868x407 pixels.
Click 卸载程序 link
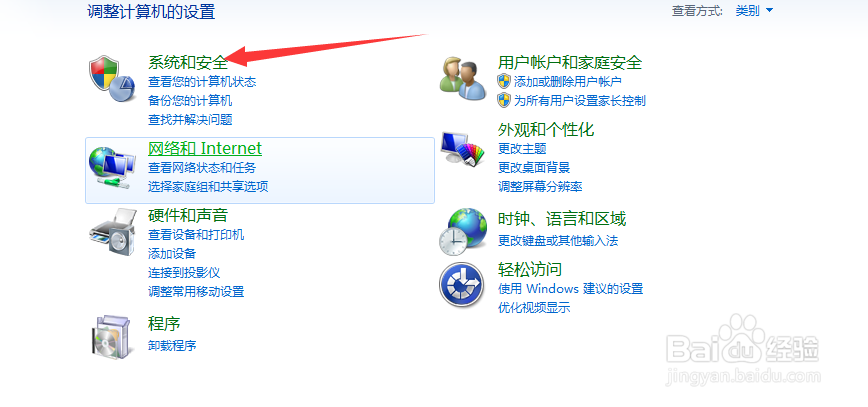(x=172, y=346)
